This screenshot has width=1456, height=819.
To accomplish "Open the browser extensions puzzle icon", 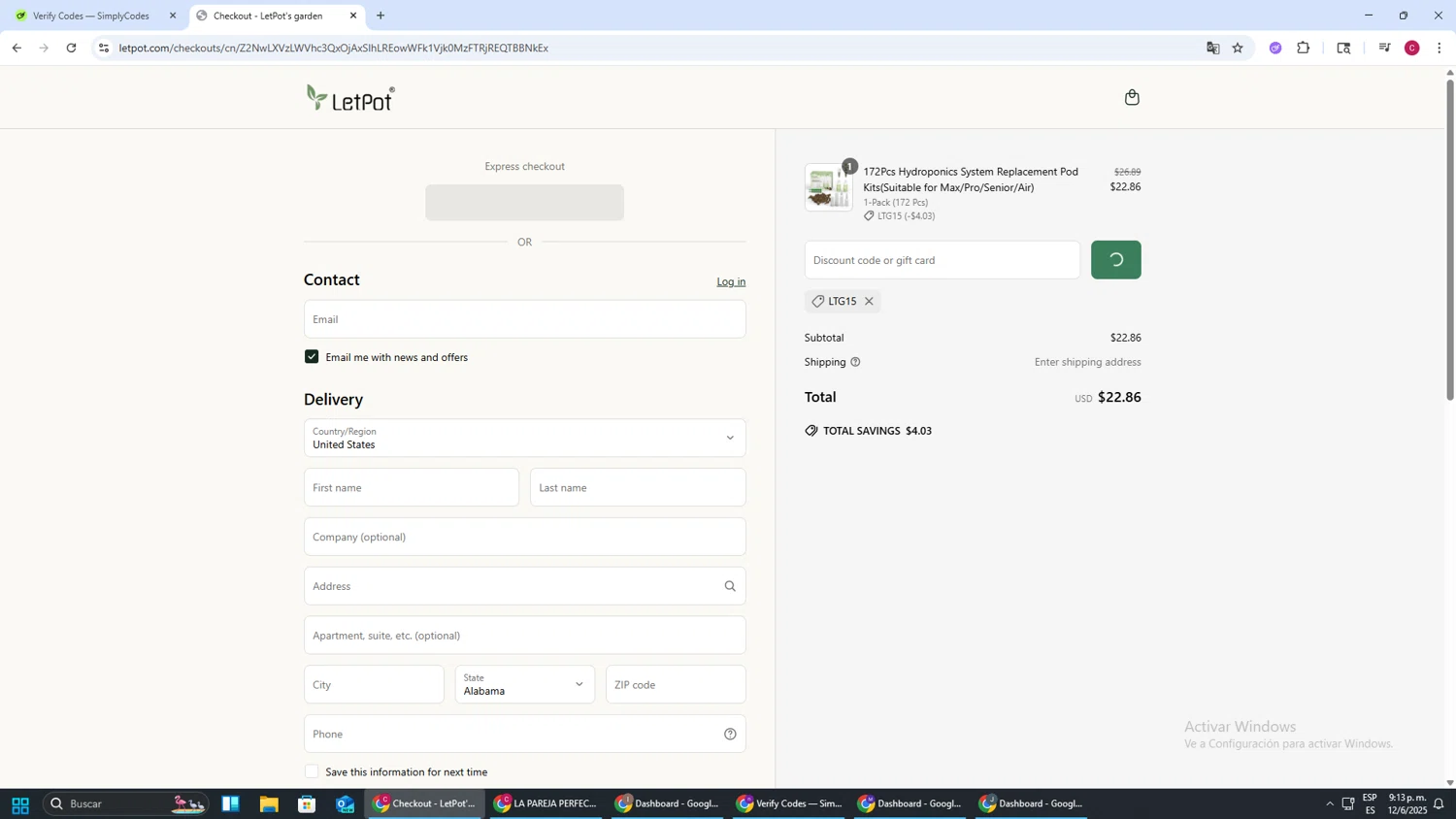I will (1304, 48).
